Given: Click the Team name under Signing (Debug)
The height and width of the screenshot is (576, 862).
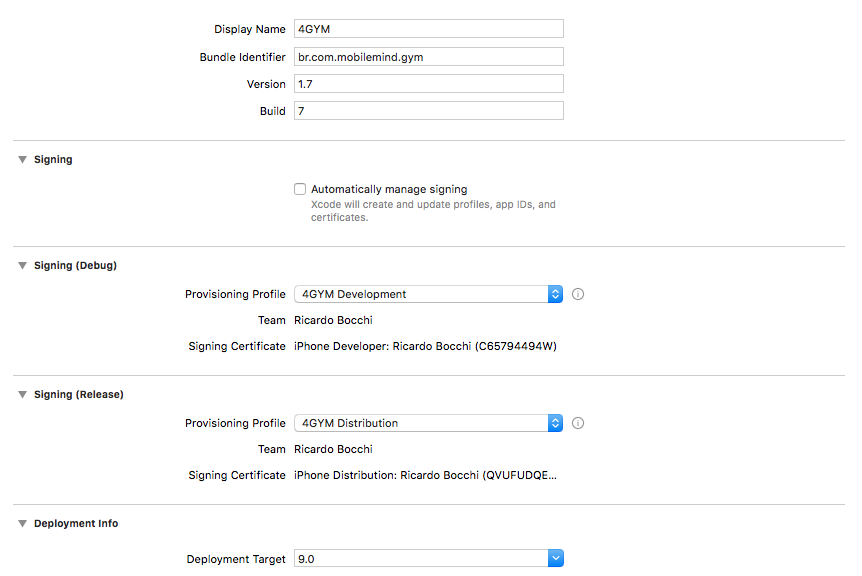Looking at the screenshot, I should pos(333,320).
